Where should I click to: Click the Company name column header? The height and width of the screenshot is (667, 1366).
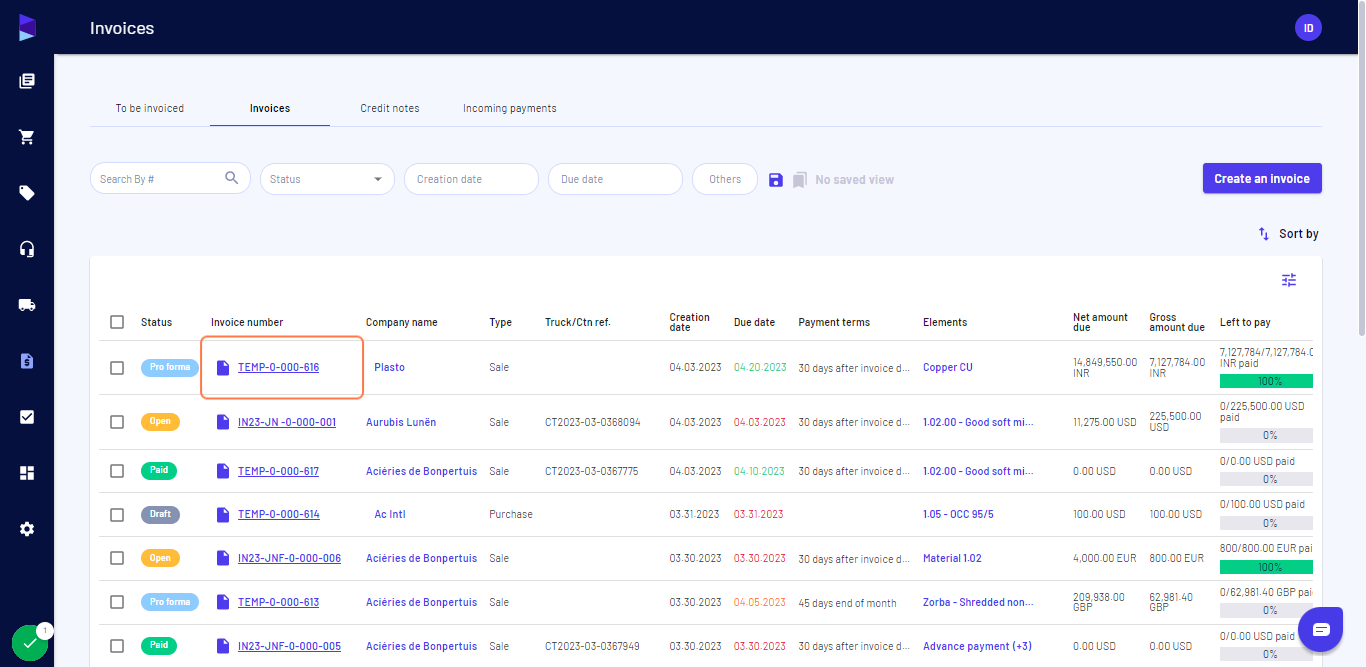click(x=402, y=322)
